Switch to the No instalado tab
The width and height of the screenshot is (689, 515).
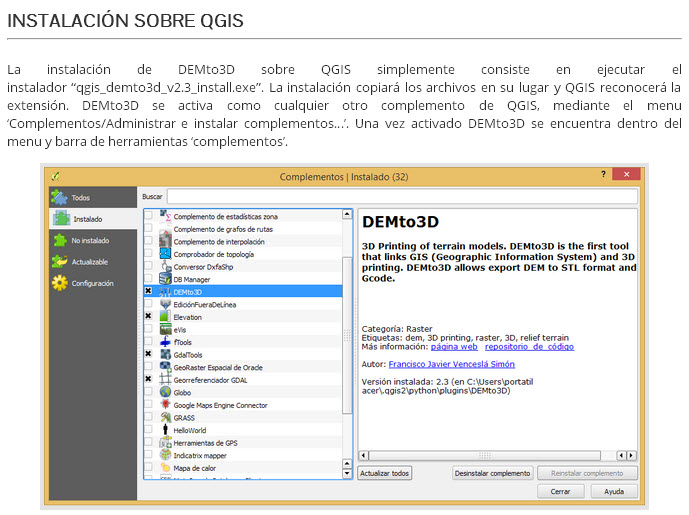93,240
